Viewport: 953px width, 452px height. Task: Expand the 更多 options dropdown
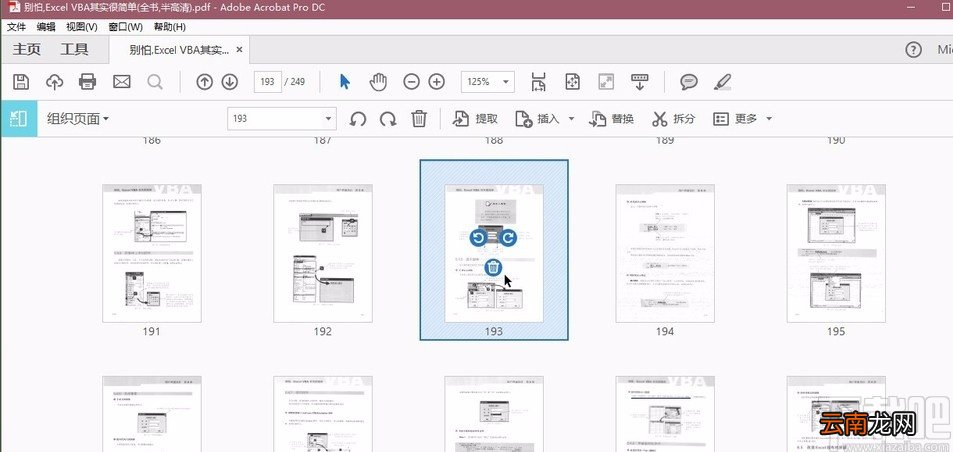click(x=769, y=118)
